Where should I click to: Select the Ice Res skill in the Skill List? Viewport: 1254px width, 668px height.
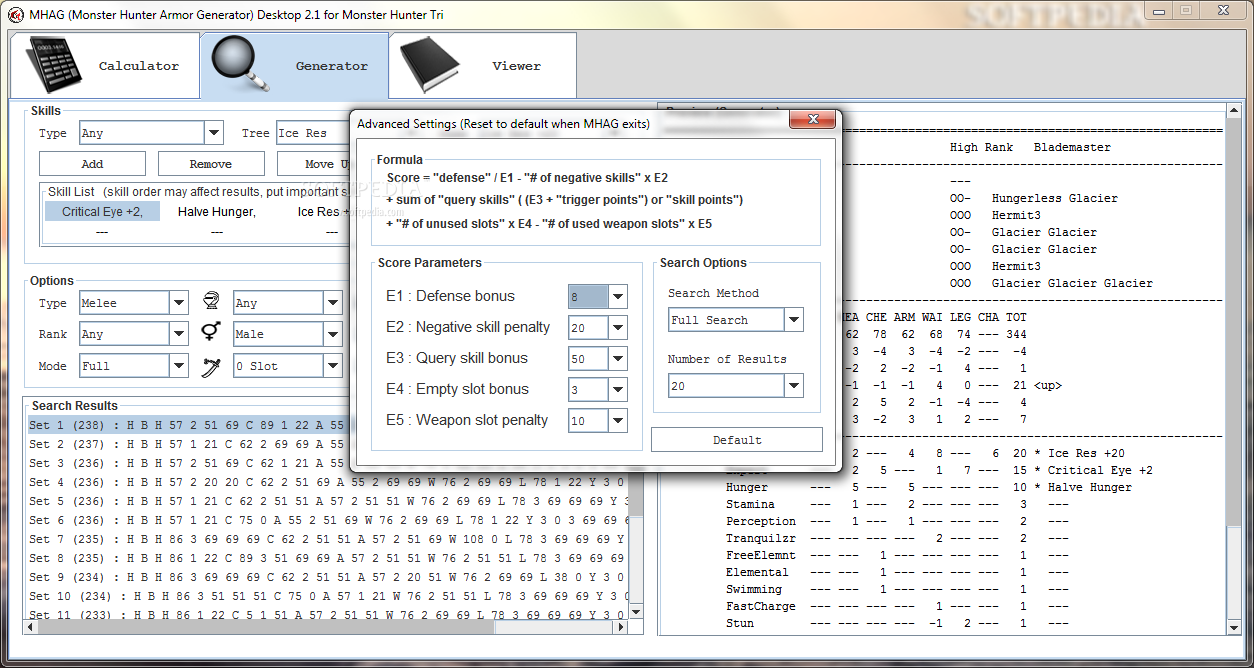tap(321, 211)
